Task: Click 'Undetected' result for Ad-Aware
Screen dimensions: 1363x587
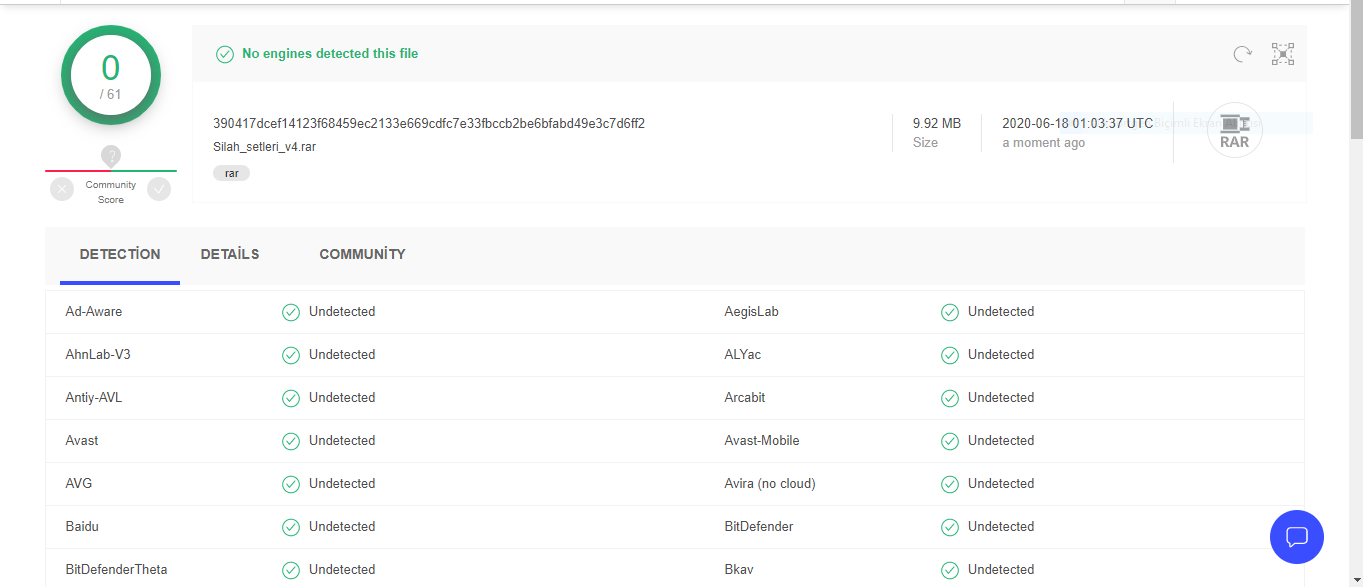Action: tap(342, 312)
